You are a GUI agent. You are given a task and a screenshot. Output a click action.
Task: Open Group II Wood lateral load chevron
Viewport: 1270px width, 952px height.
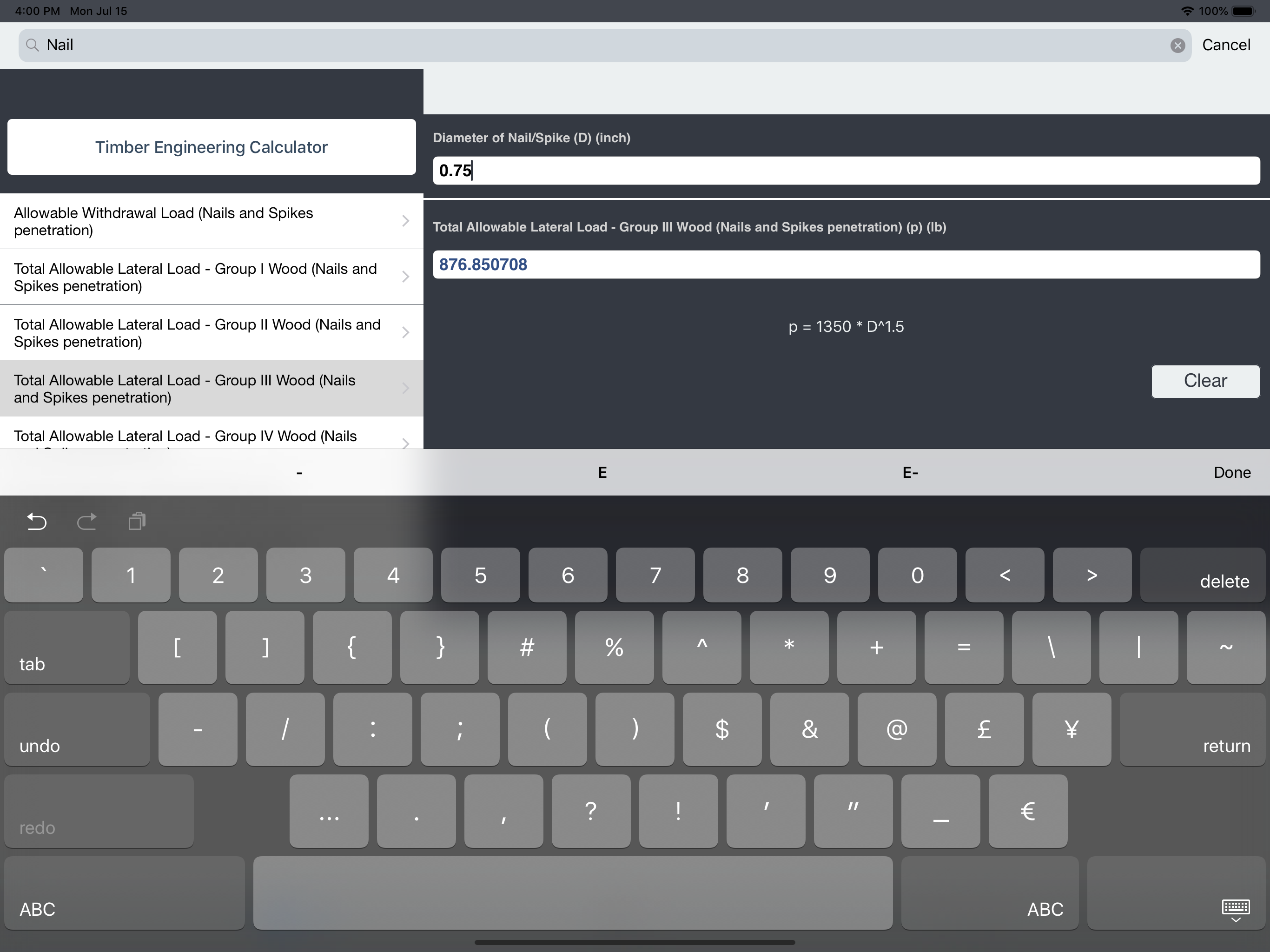click(405, 332)
